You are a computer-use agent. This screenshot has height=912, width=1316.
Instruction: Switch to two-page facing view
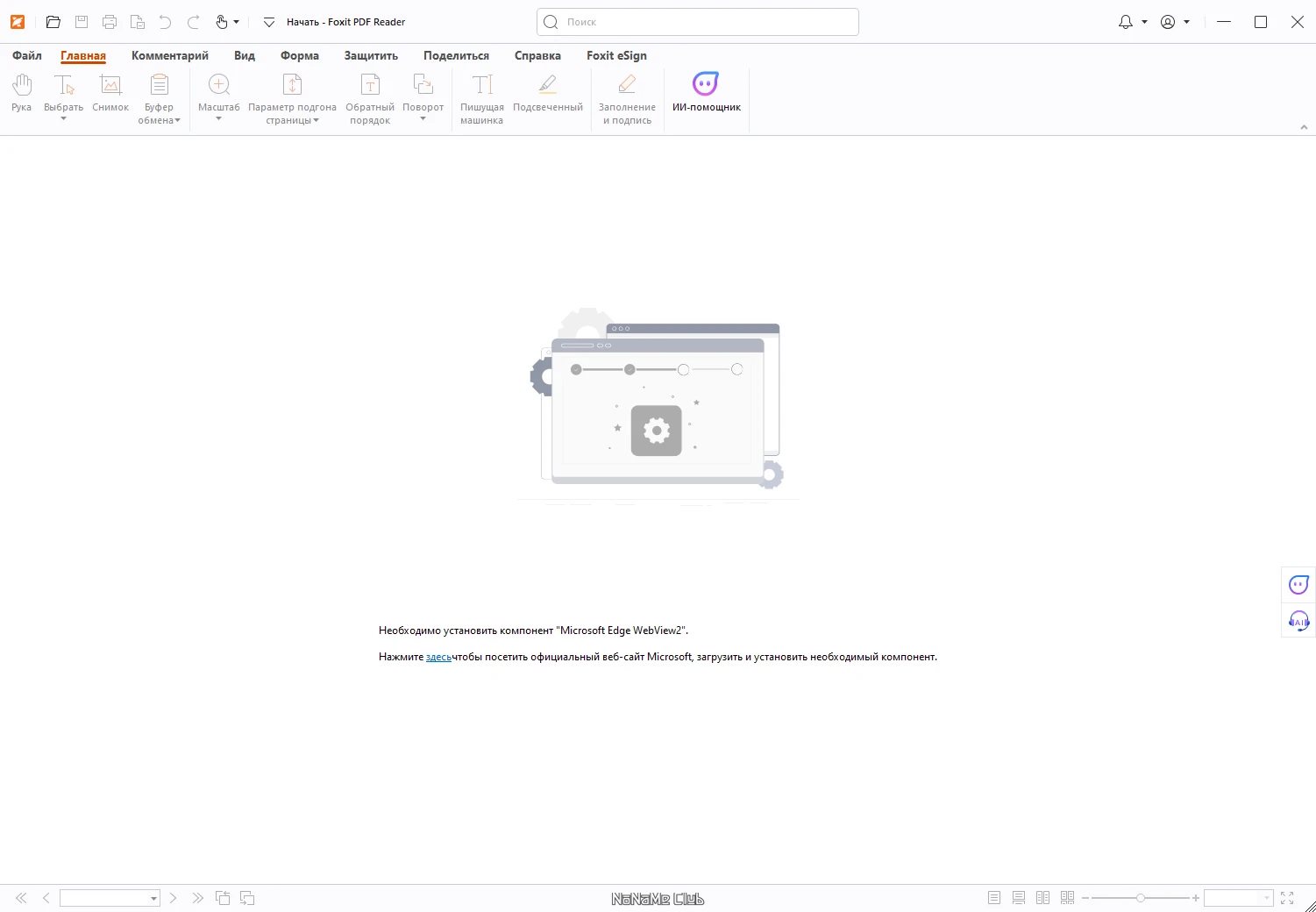[x=1042, y=898]
